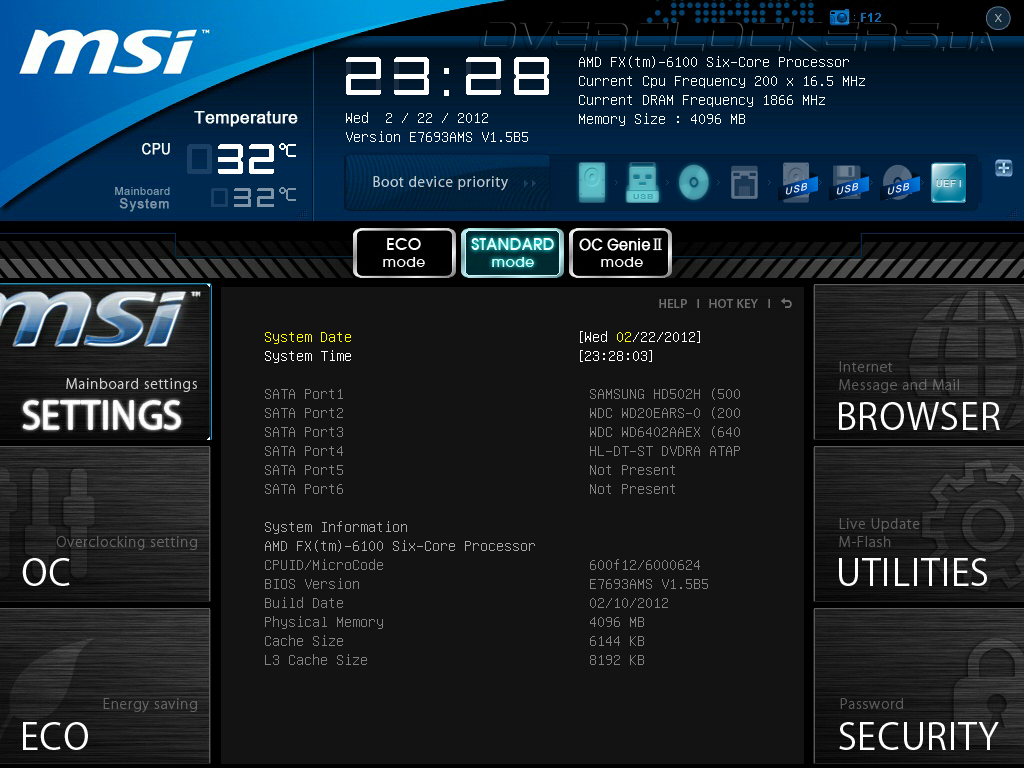Viewport: 1024px width, 768px height.
Task: Enable OC Genie II mode
Action: pos(620,253)
